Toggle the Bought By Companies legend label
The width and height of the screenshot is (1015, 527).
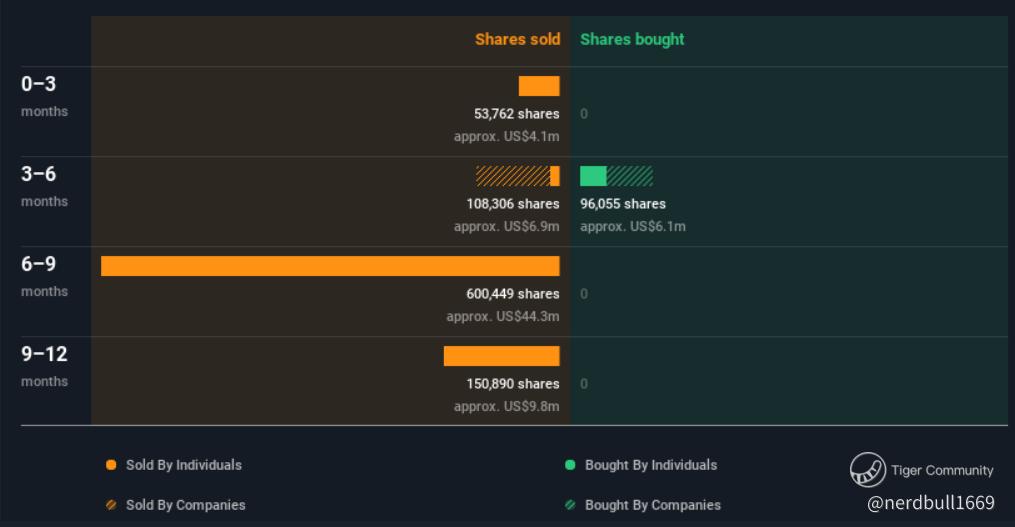pyautogui.click(x=652, y=505)
